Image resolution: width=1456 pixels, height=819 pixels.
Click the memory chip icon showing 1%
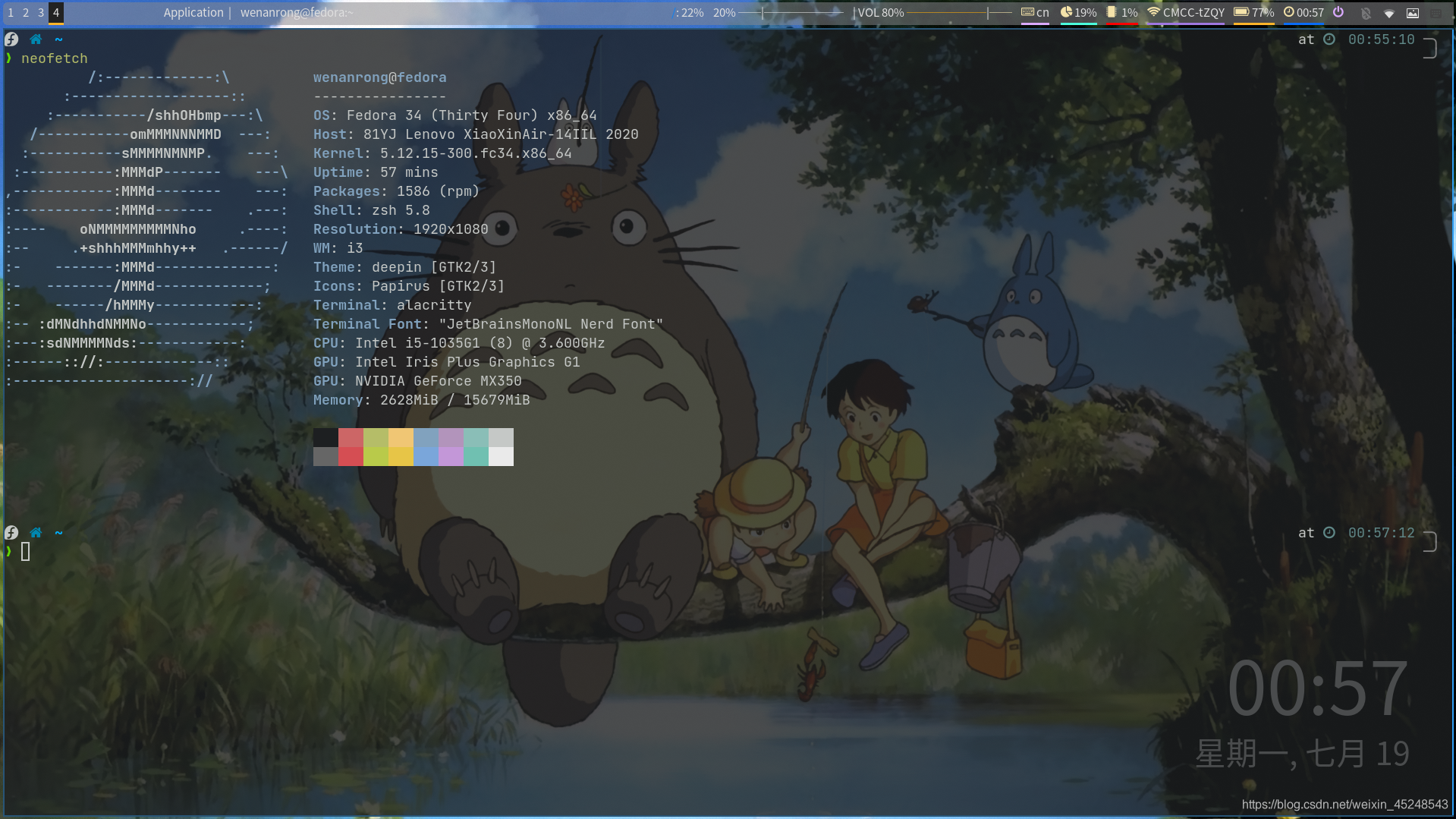coord(1112,12)
